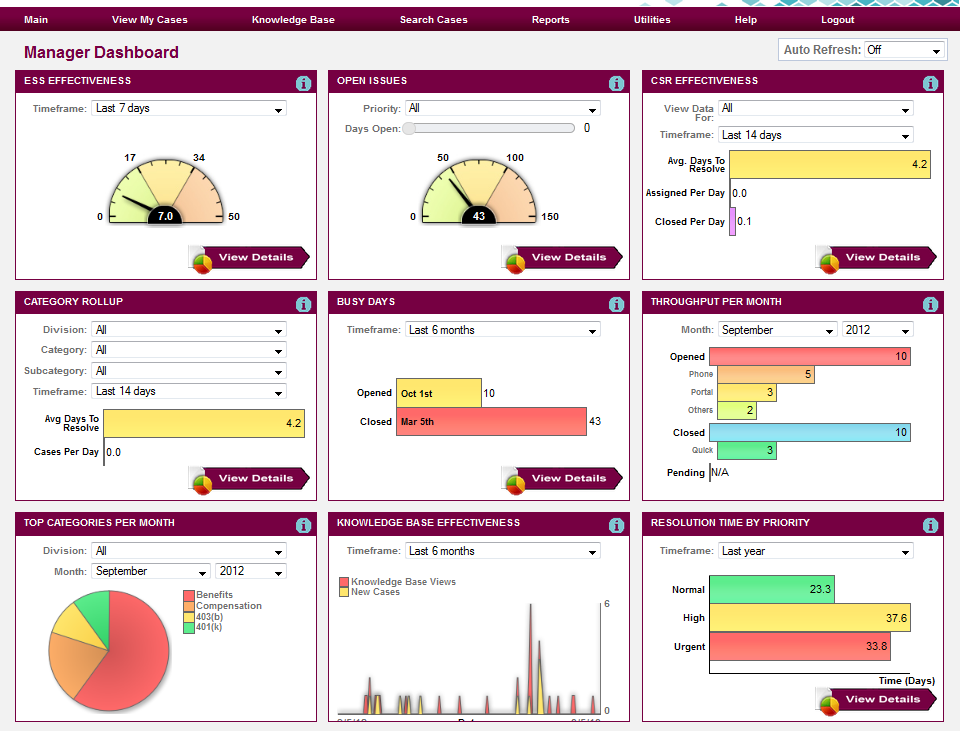This screenshot has width=960, height=731.
Task: Show Resolution Time By Priority info
Action: click(x=931, y=526)
